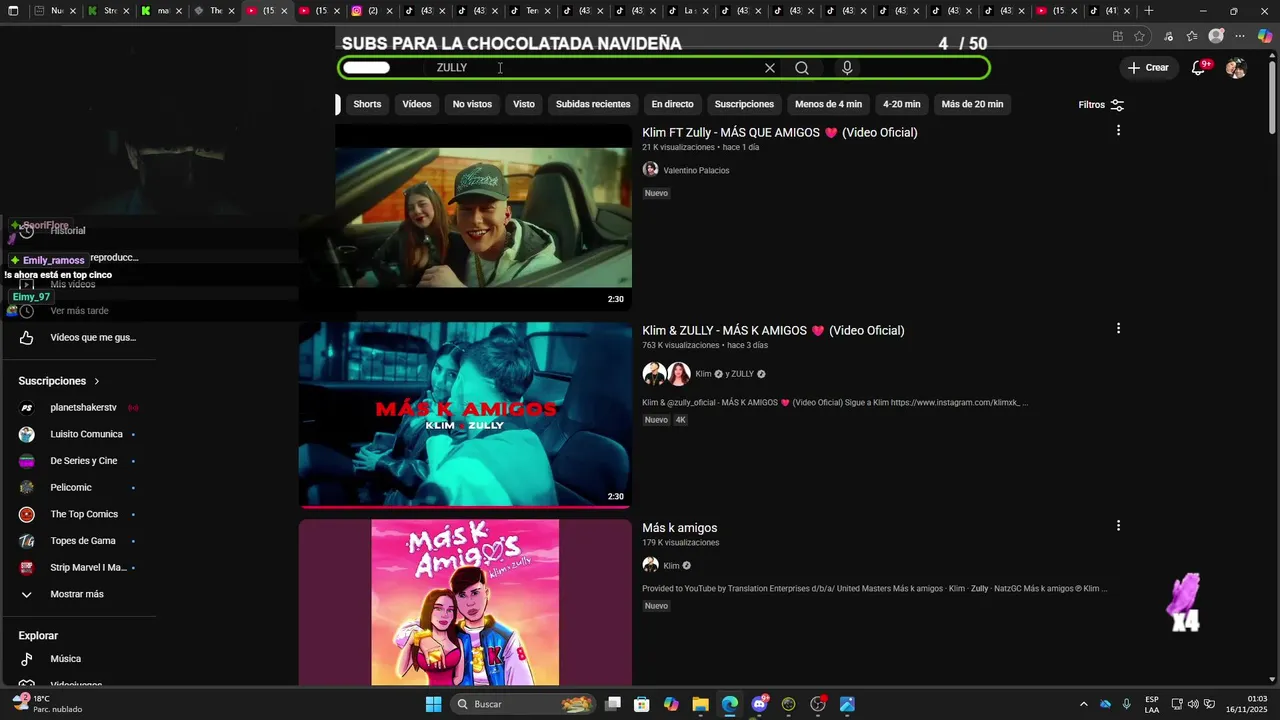The width and height of the screenshot is (1280, 720).
Task: Show hidden system tray icons chevron
Action: click(1083, 704)
